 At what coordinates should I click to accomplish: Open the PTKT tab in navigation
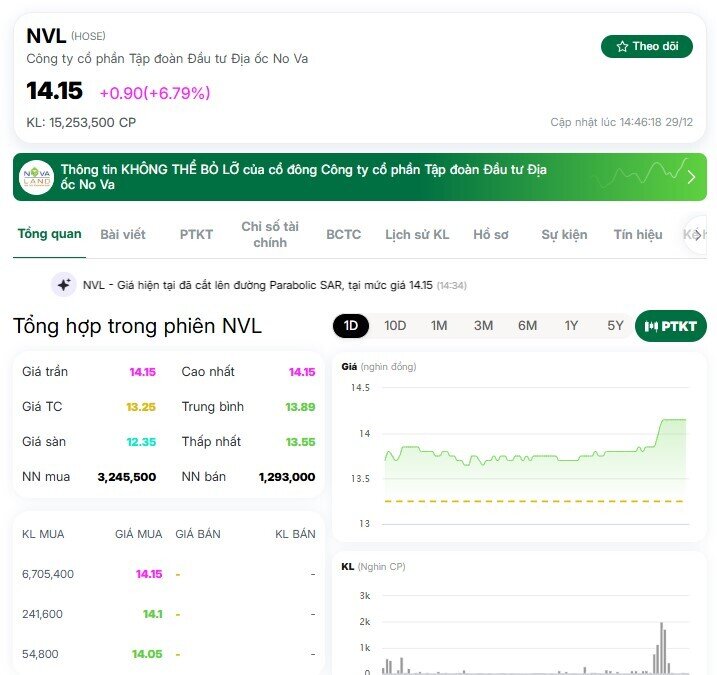[x=196, y=234]
